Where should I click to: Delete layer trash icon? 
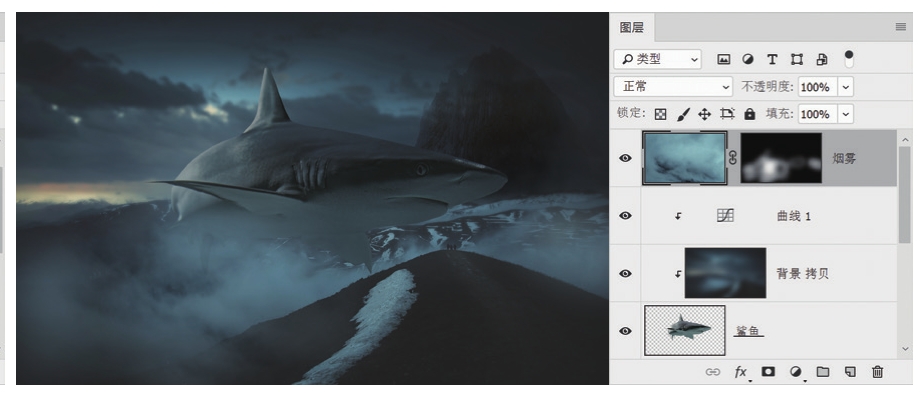(x=877, y=371)
